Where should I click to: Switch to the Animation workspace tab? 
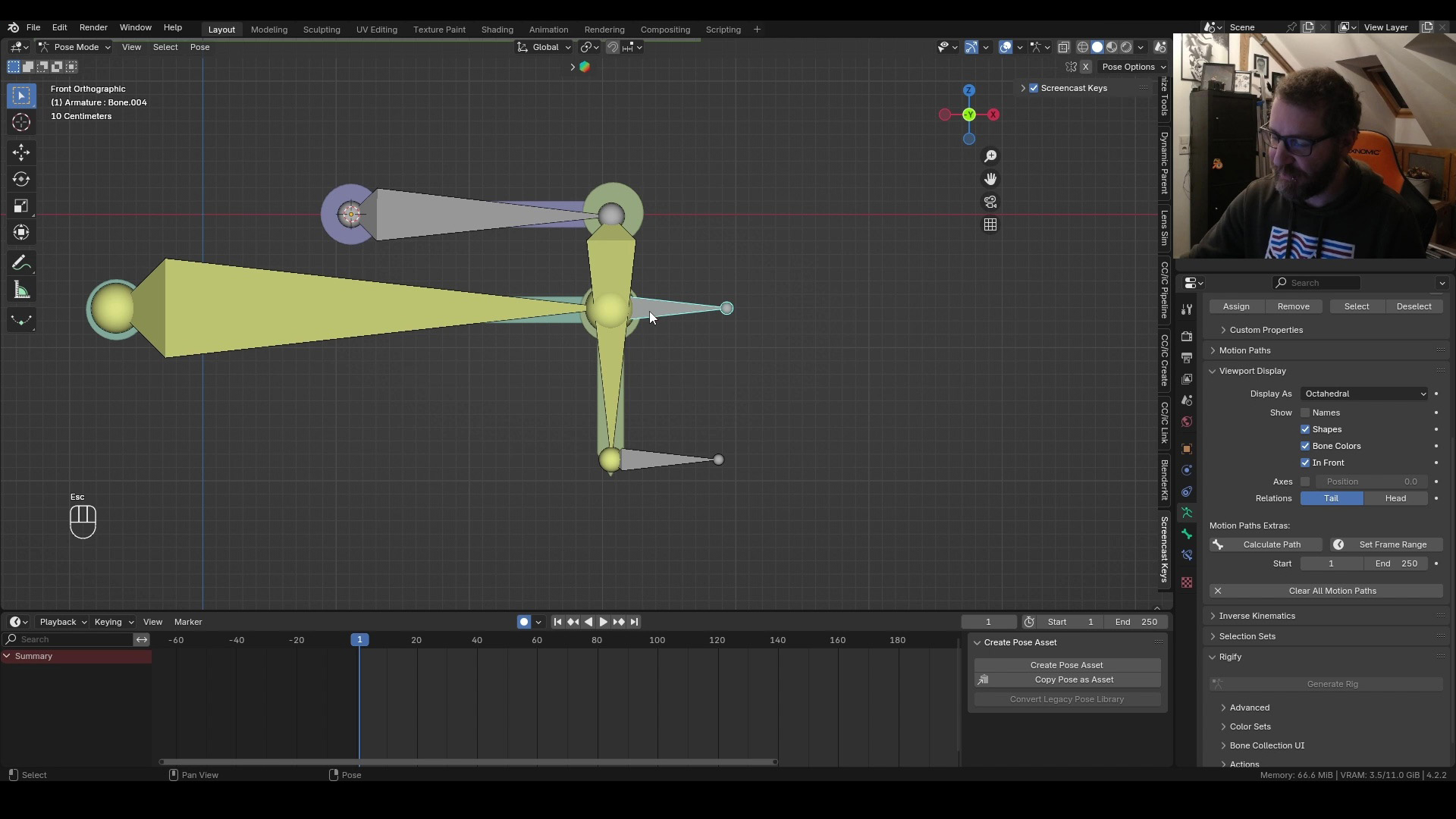click(x=548, y=30)
